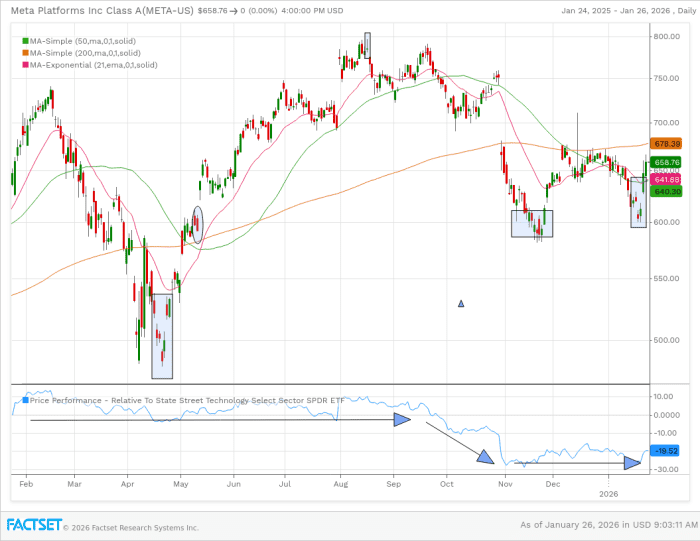Click the Jan 24, 2025 - Jan 26, 2026 date range

tap(617, 11)
